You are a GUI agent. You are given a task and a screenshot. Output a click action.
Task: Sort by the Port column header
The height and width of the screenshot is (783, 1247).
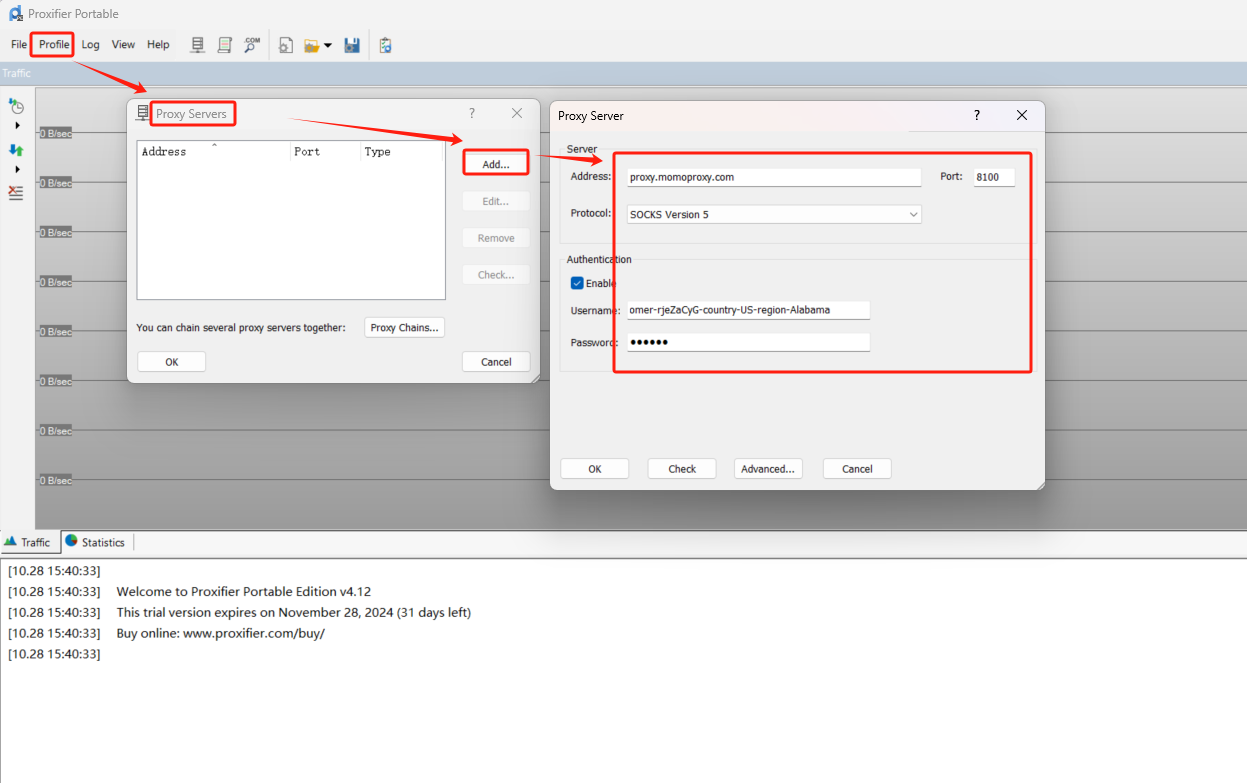point(324,152)
